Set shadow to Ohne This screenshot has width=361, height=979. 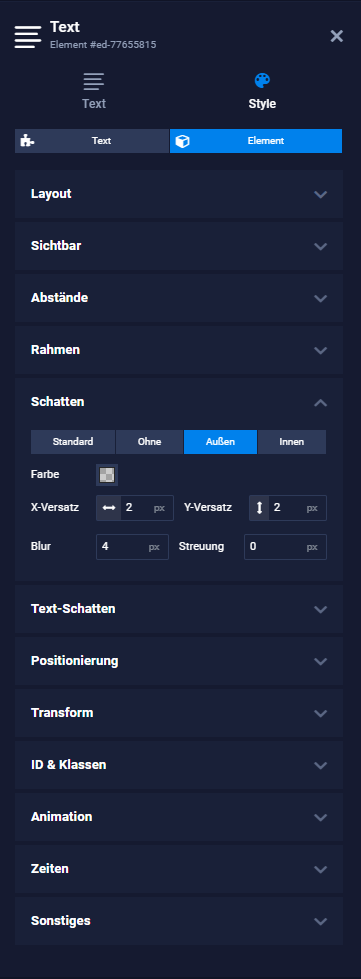click(x=149, y=441)
